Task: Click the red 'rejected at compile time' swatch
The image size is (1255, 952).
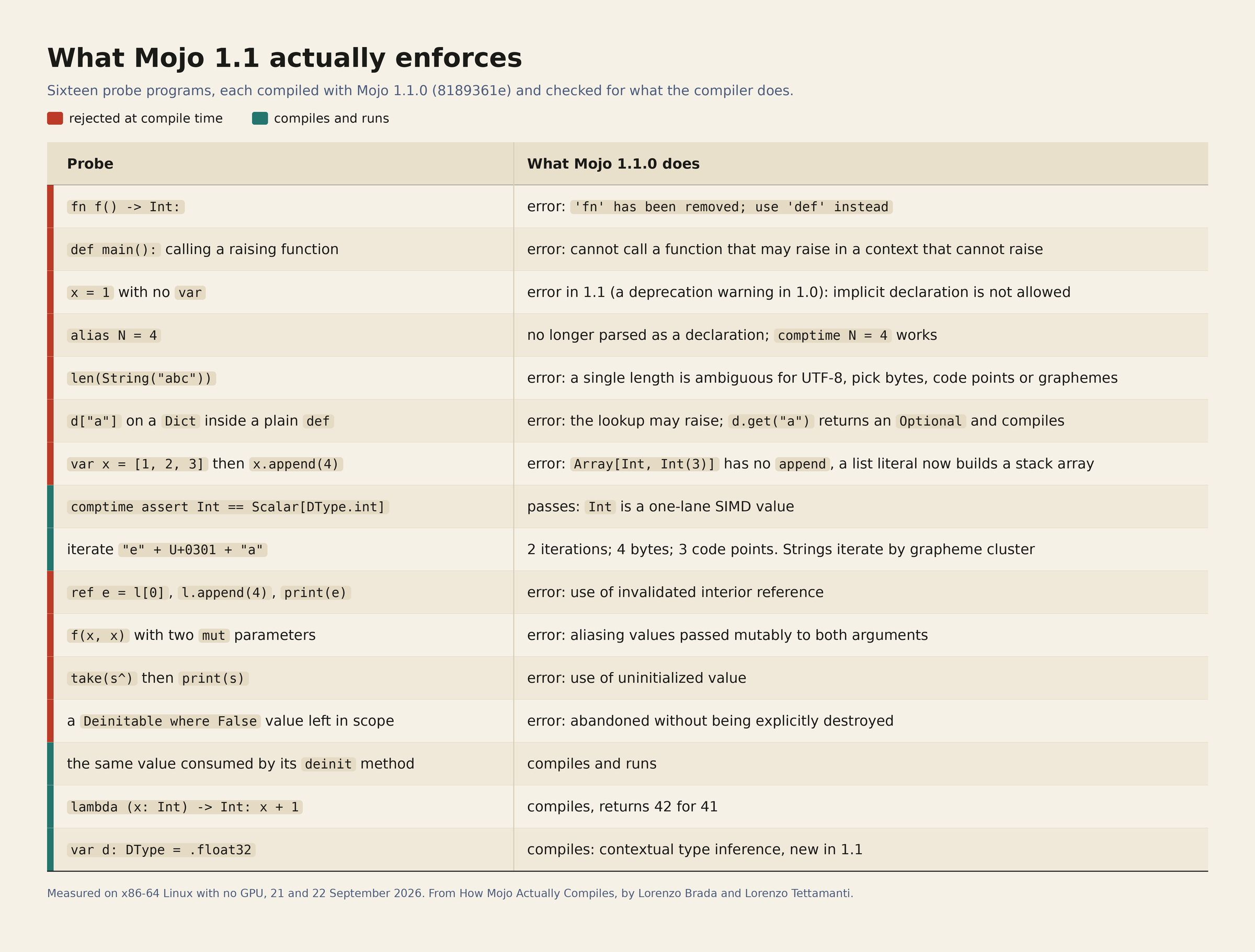Action: [x=55, y=118]
